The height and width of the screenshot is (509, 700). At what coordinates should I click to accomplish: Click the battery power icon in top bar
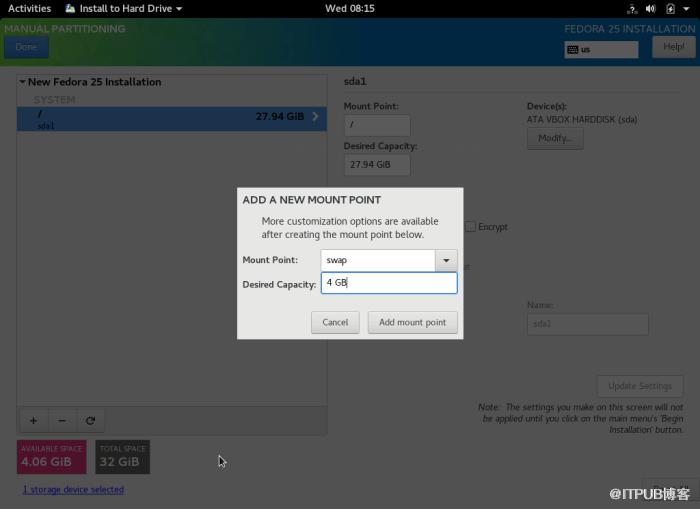coord(670,8)
